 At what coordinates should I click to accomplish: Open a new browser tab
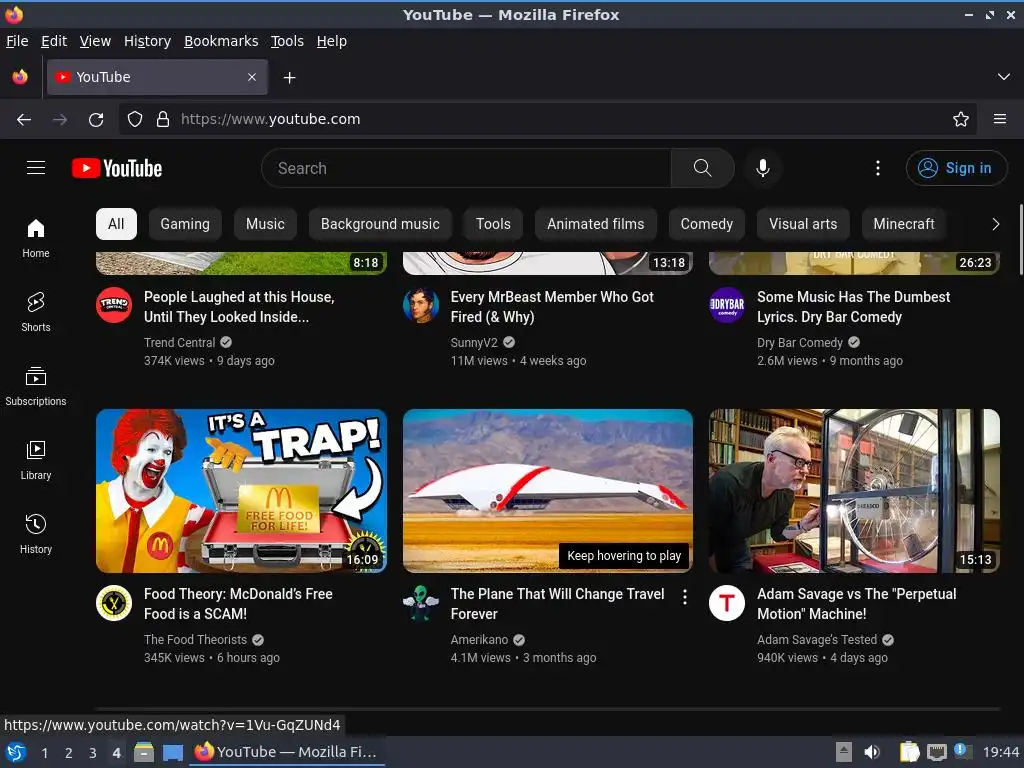pyautogui.click(x=289, y=78)
